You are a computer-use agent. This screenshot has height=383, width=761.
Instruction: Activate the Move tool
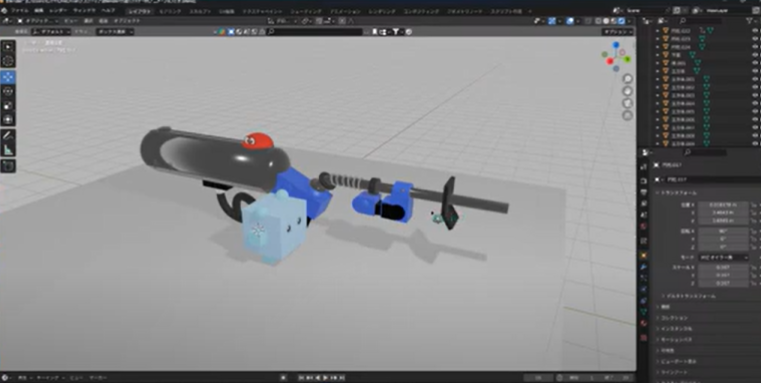point(8,77)
